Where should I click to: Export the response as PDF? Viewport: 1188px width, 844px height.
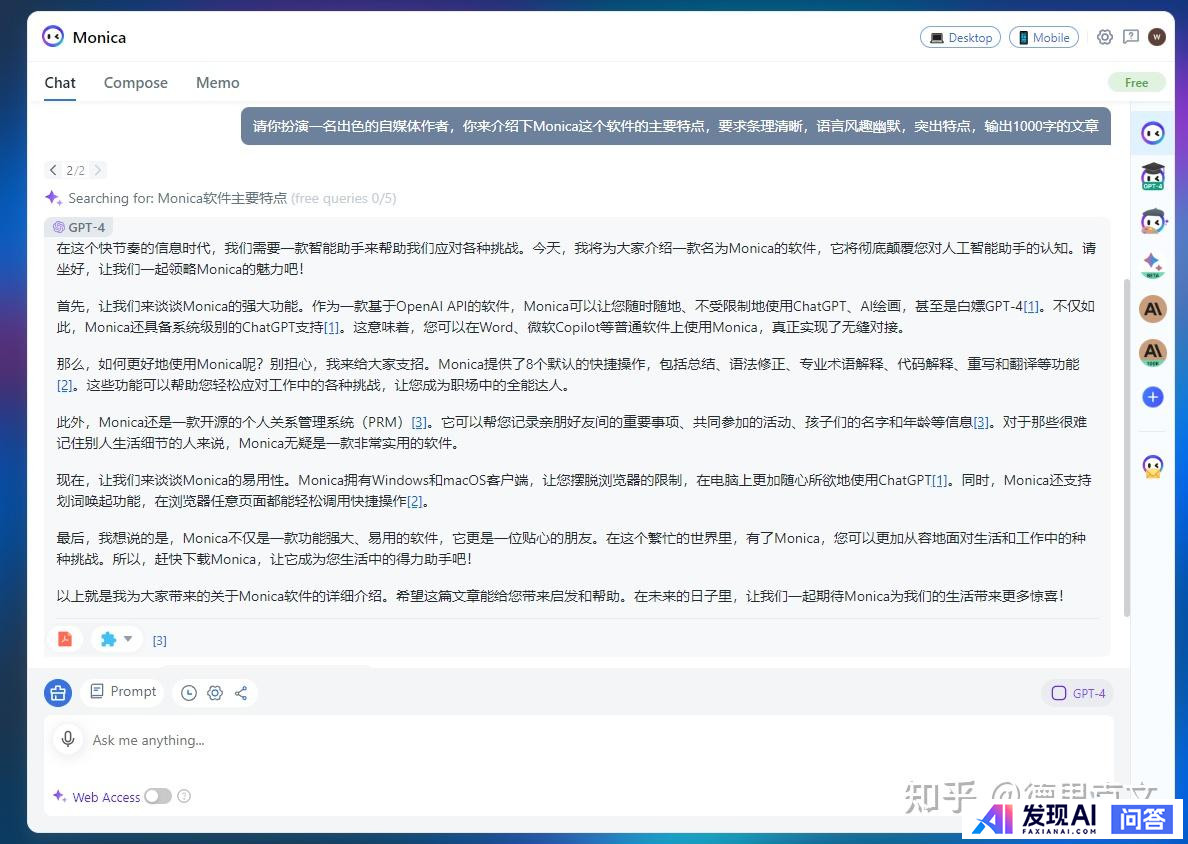(65, 639)
